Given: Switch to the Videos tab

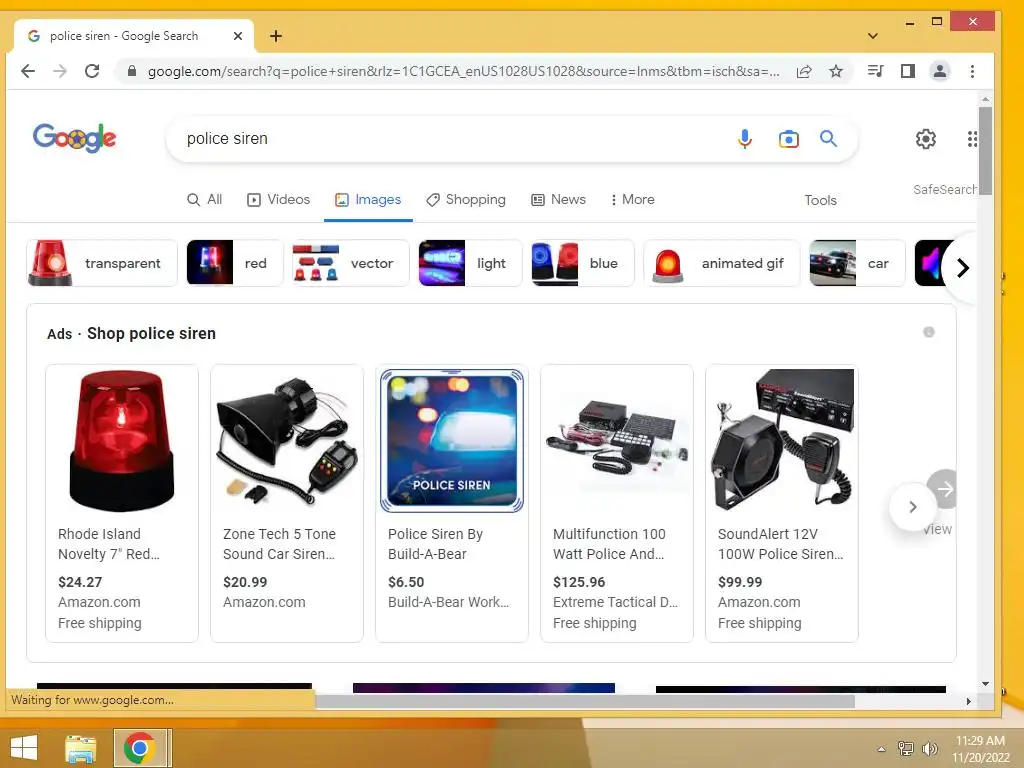Looking at the screenshot, I should pyautogui.click(x=278, y=200).
